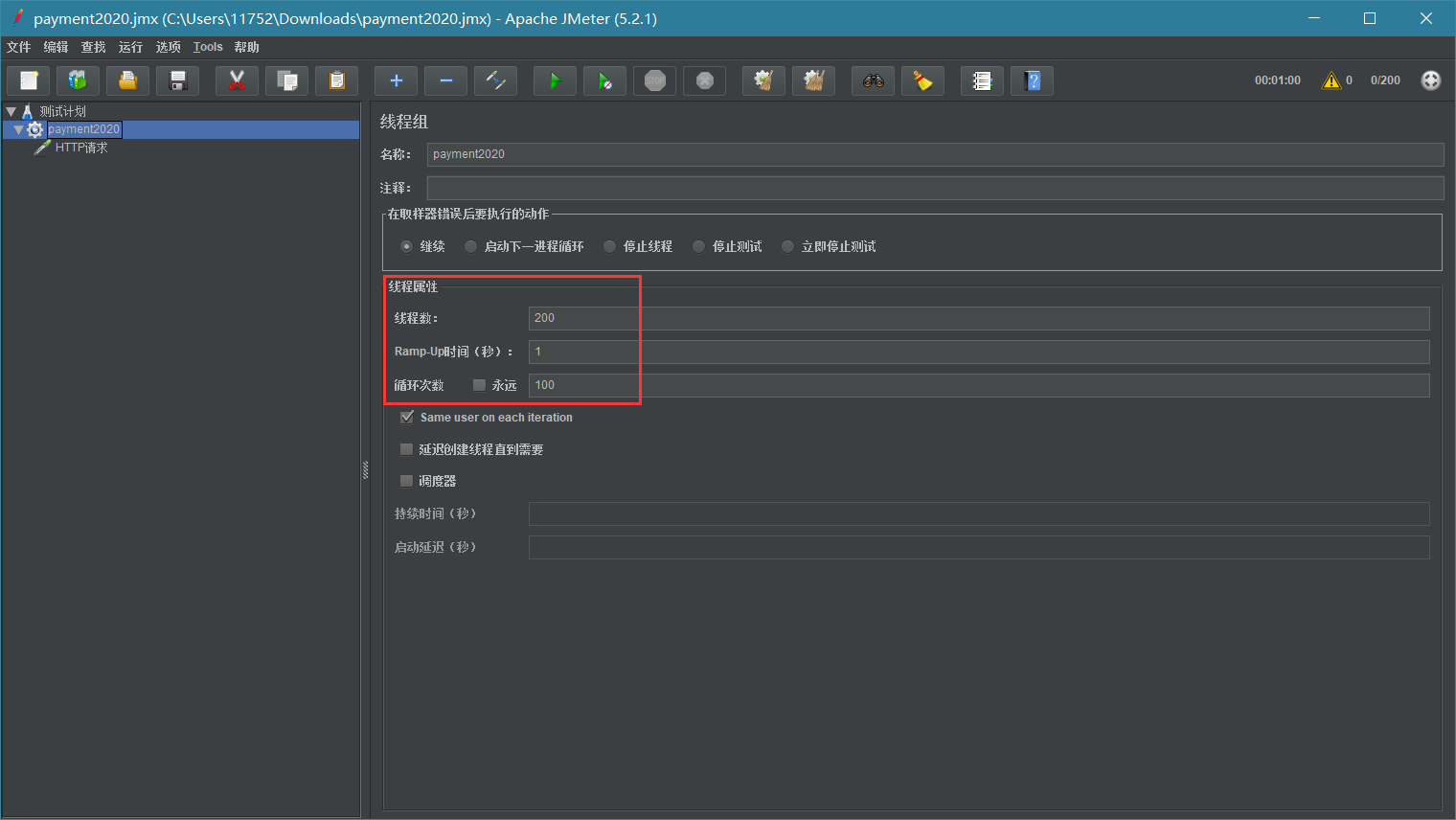Click the 持续时间（秒） field
This screenshot has width=1456, height=820.
[x=979, y=514]
